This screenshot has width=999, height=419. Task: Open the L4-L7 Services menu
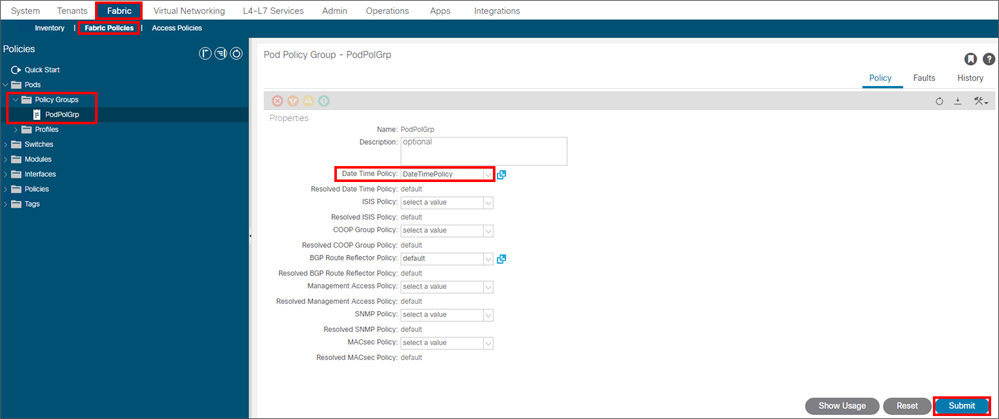pyautogui.click(x=273, y=11)
